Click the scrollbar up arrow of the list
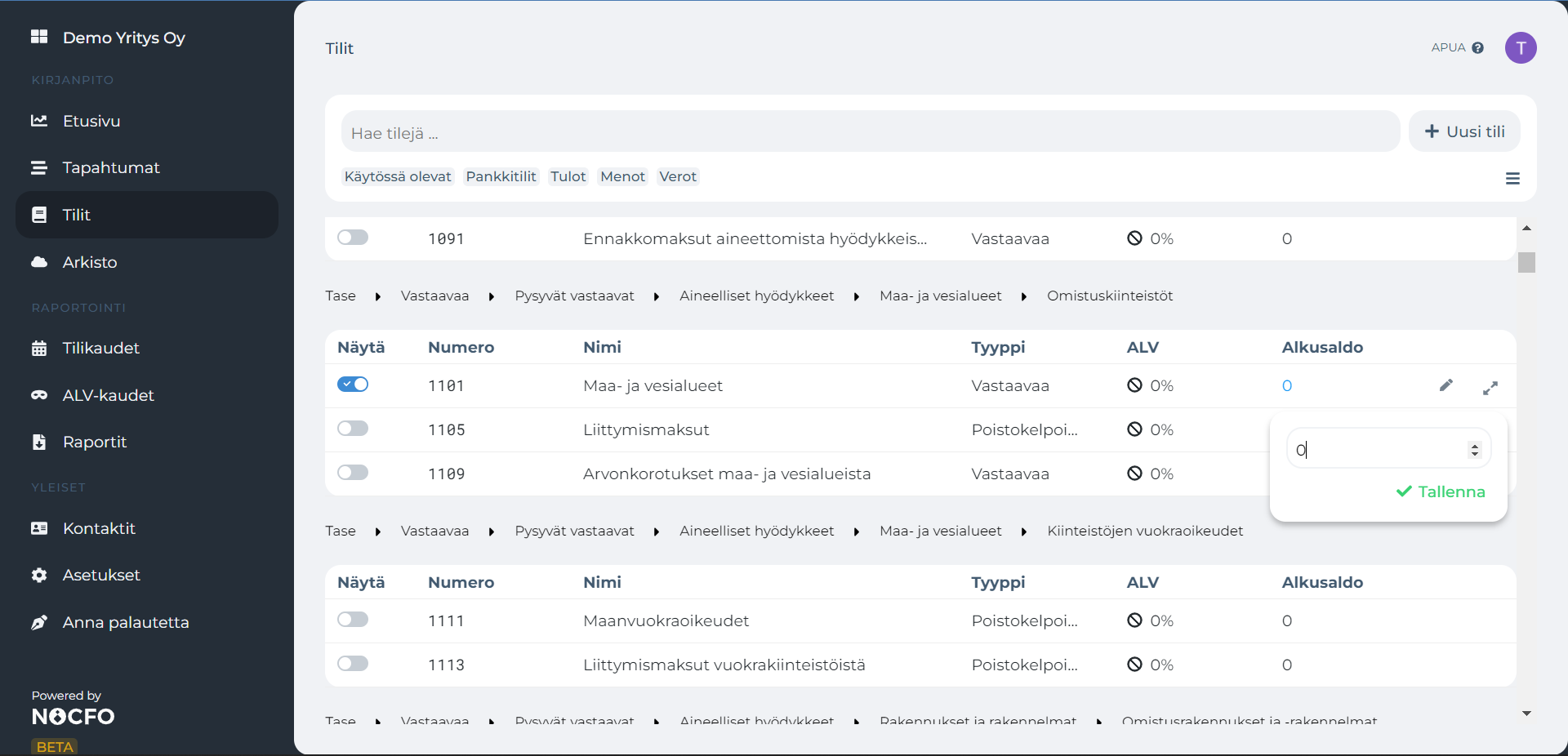1568x756 pixels. 1526,228
